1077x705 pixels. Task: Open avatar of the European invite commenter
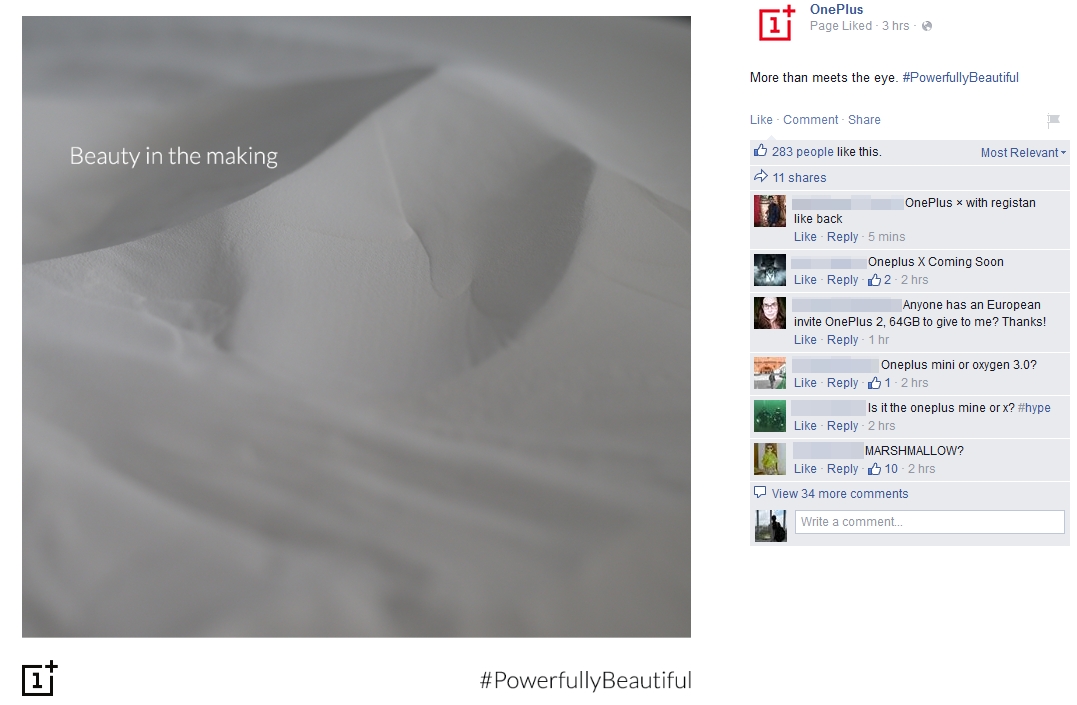(770, 313)
